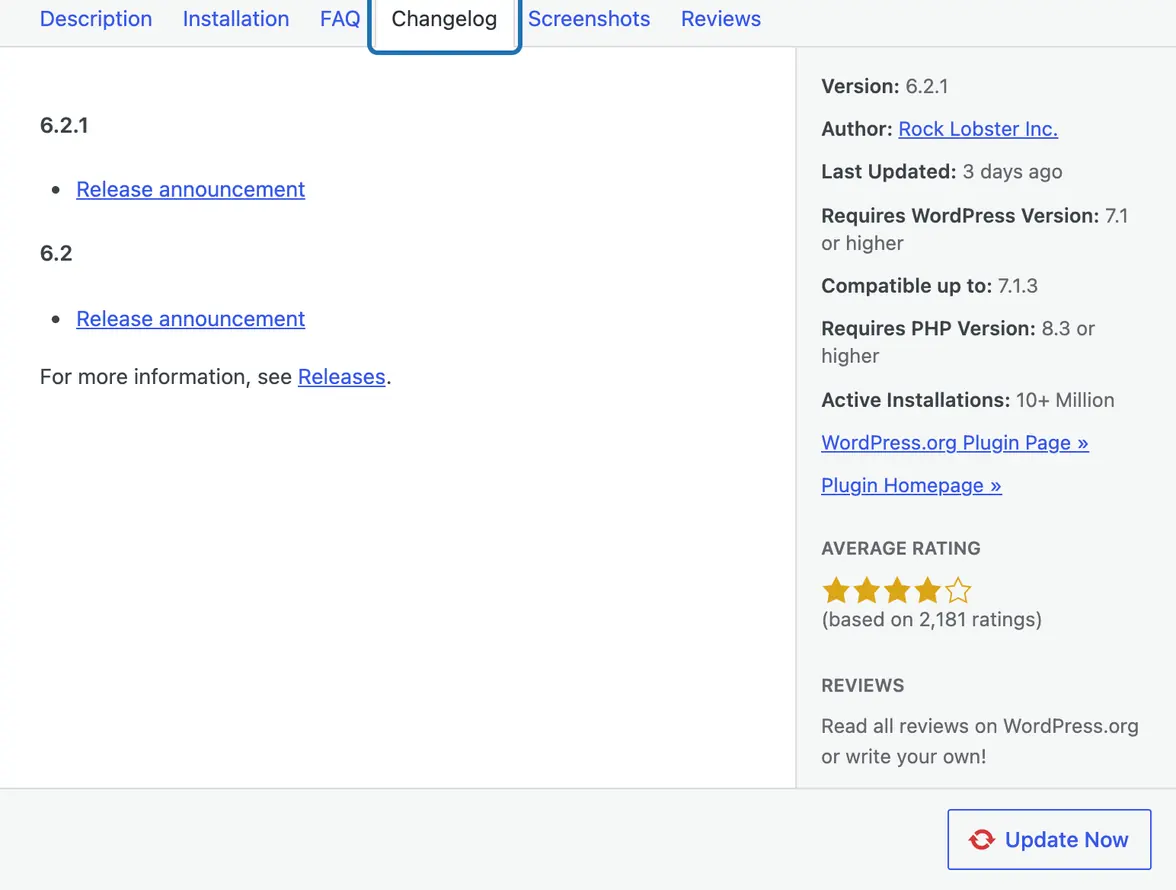
Task: Open the 6.2 Release announcement link
Action: point(190,319)
